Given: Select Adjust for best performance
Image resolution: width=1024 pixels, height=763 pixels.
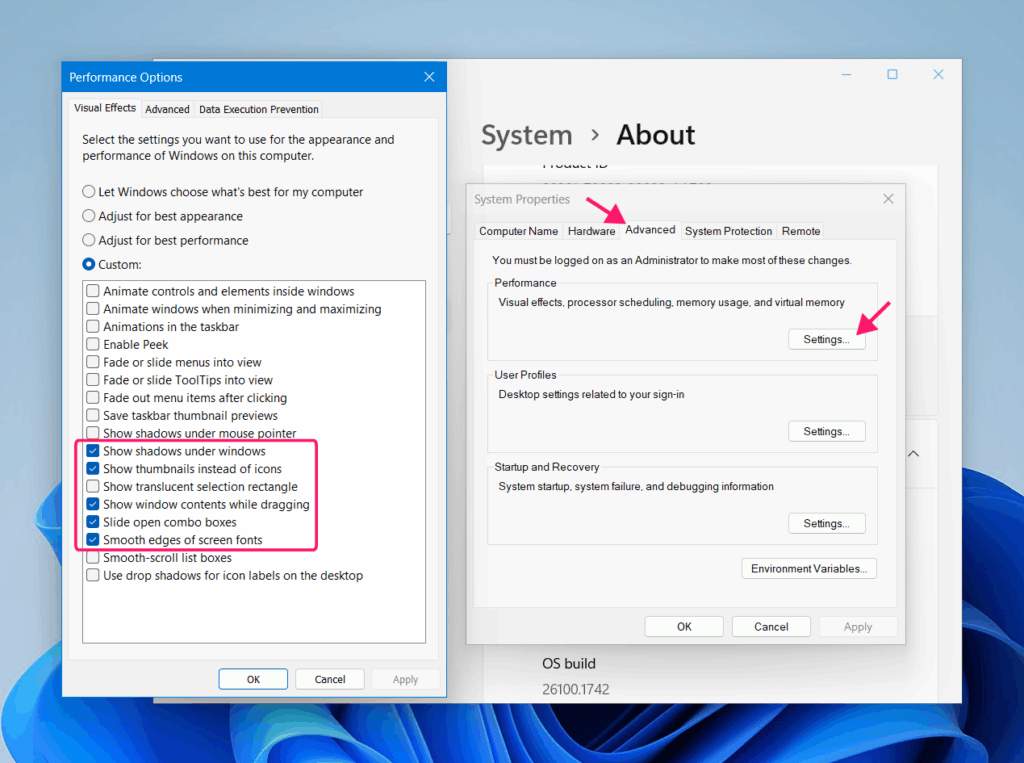Looking at the screenshot, I should point(165,240).
